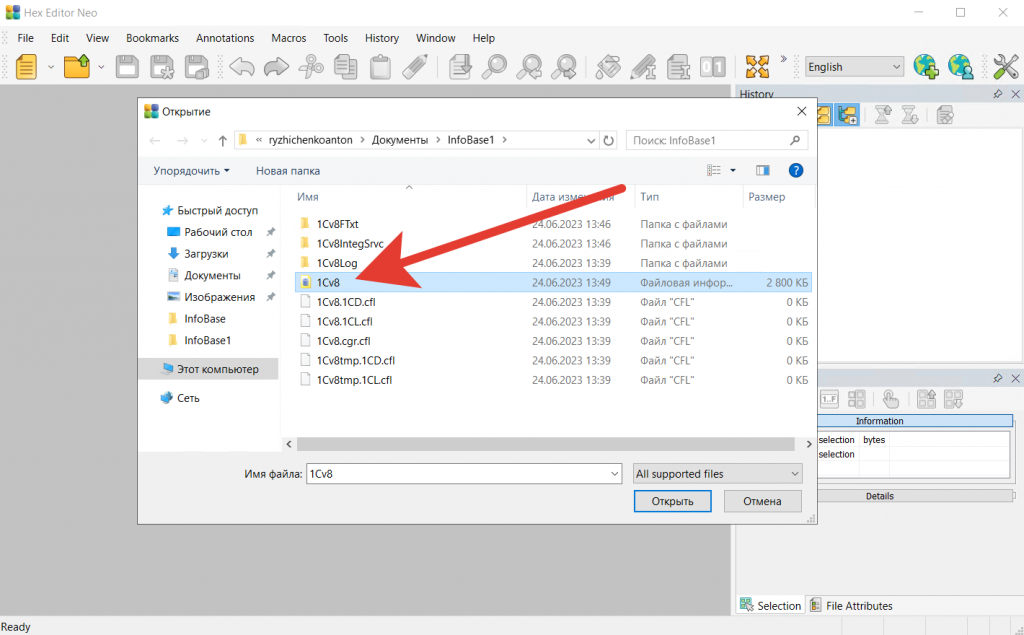Click the 01 binary mode toolbar icon
Screen dimensions: 1024x635
point(712,67)
